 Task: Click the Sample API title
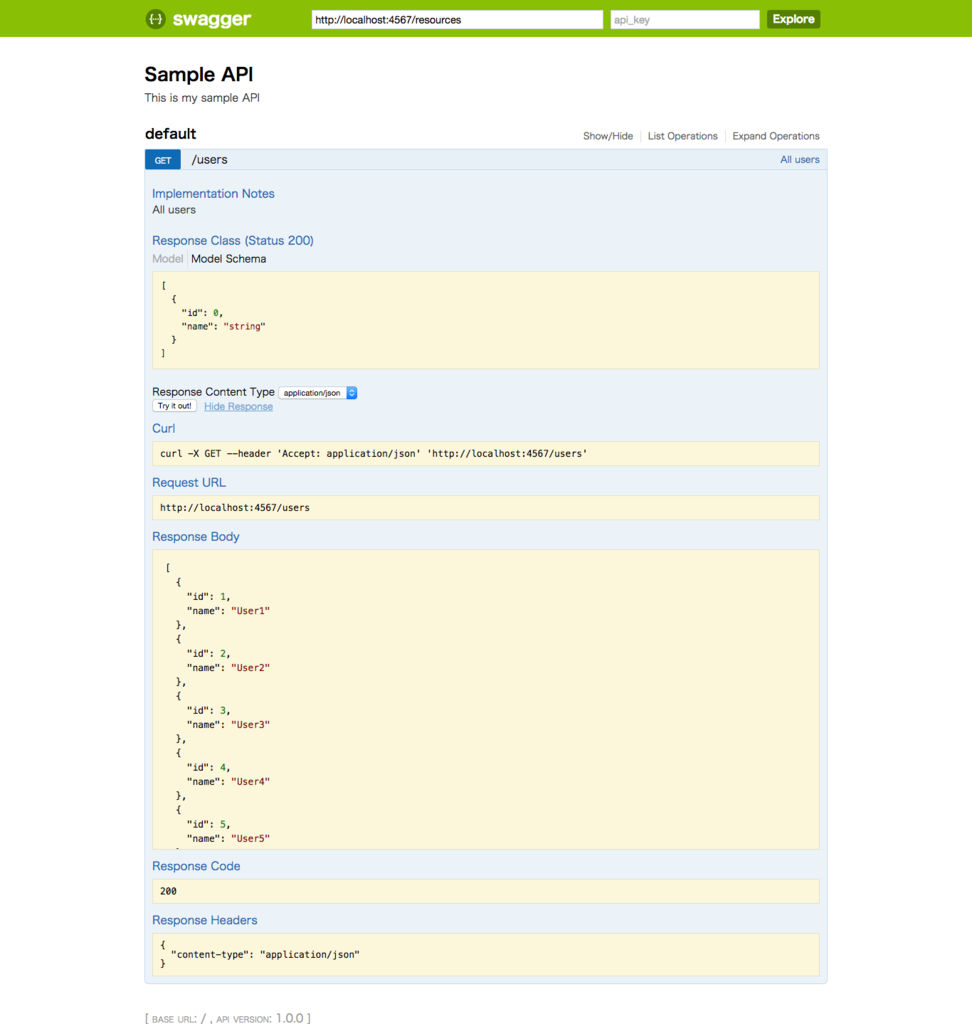pos(199,74)
